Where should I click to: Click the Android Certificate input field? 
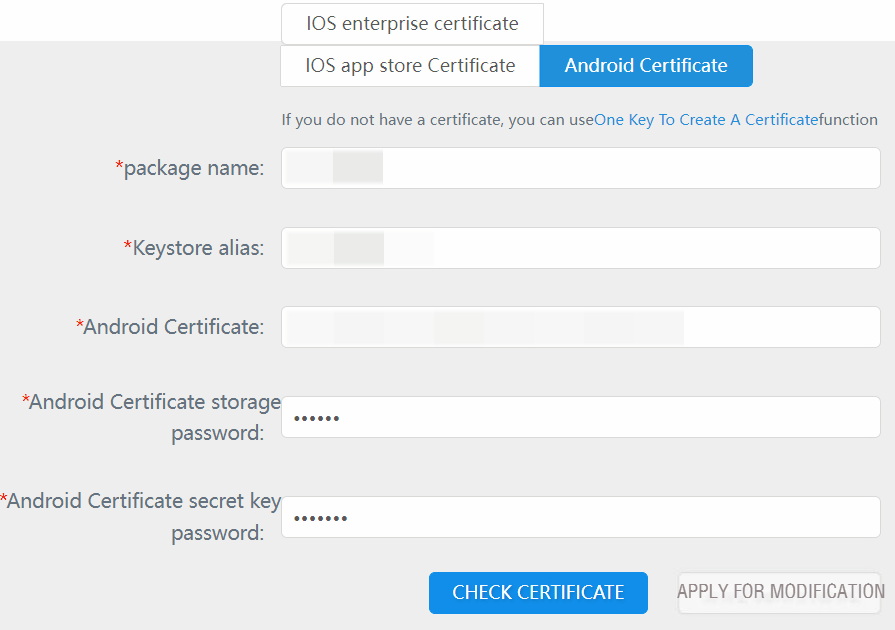(x=580, y=327)
